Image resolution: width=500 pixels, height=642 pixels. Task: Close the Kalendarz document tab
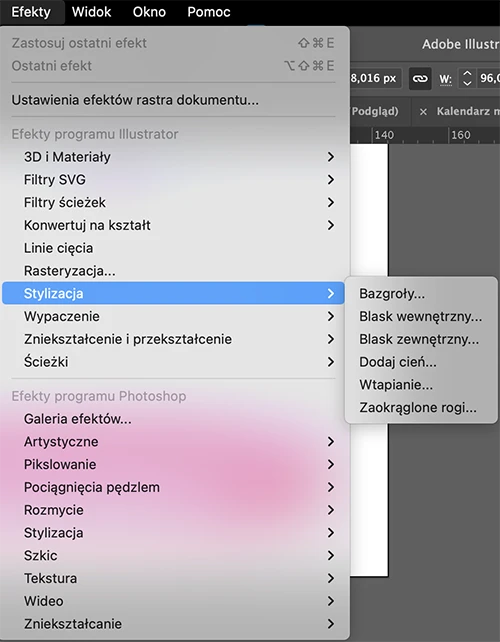(423, 111)
